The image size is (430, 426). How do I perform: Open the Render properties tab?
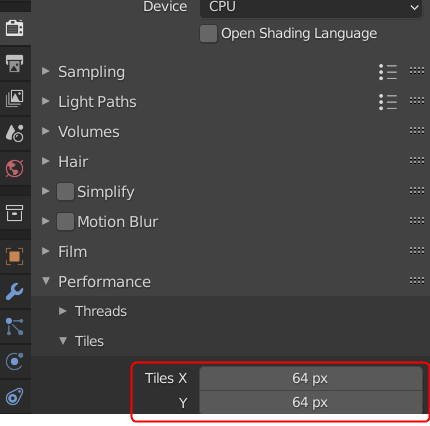(15, 28)
